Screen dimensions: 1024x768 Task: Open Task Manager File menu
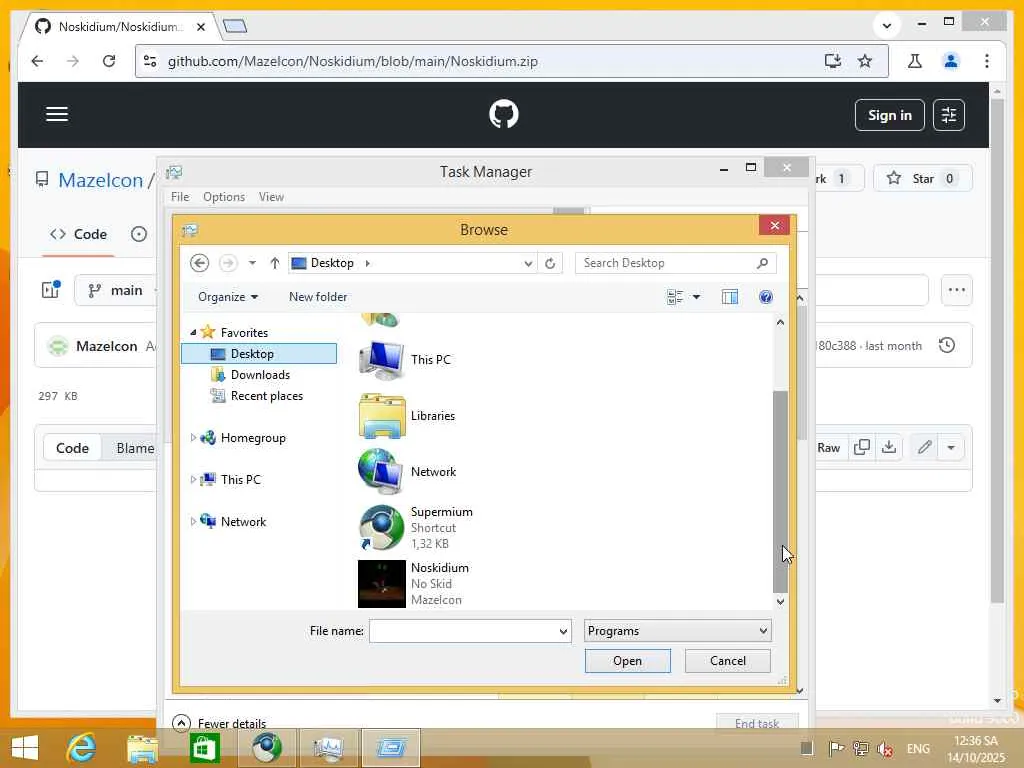[x=180, y=197]
